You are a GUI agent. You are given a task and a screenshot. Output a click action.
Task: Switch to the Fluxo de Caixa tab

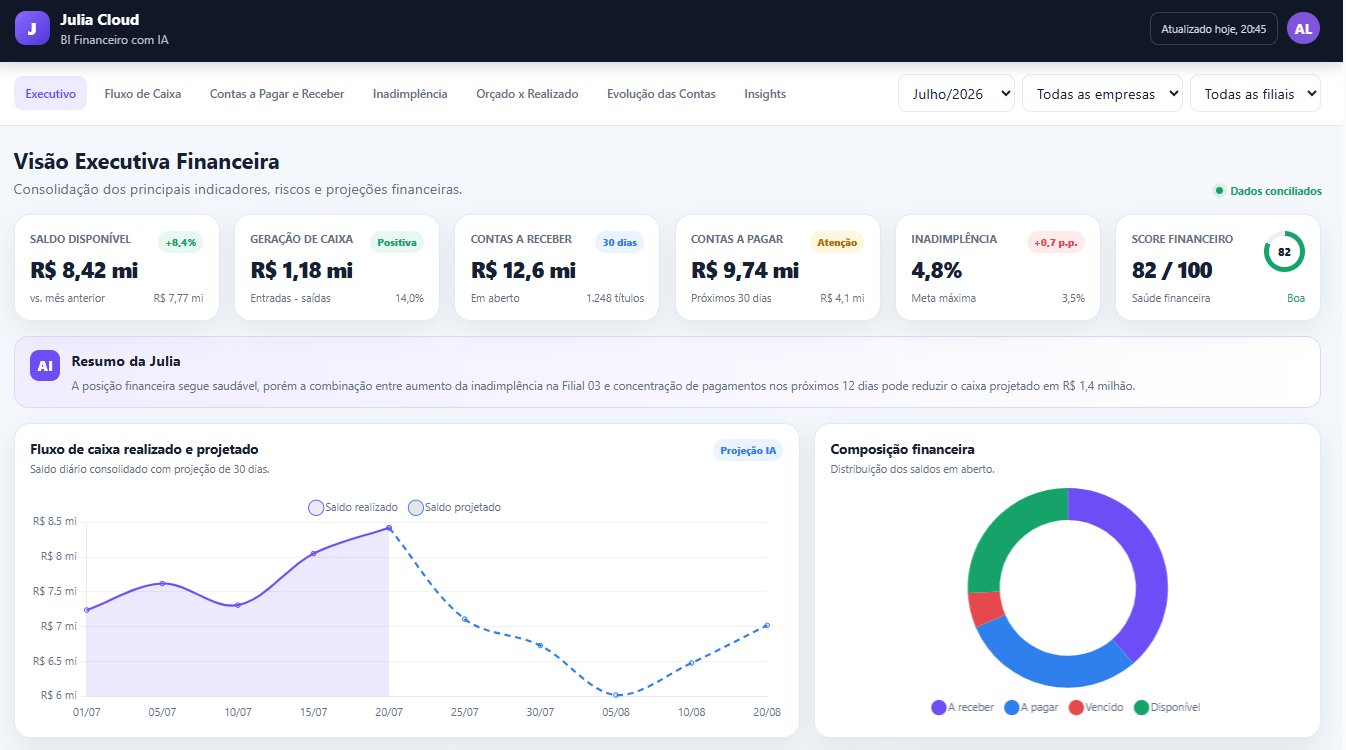tap(143, 94)
